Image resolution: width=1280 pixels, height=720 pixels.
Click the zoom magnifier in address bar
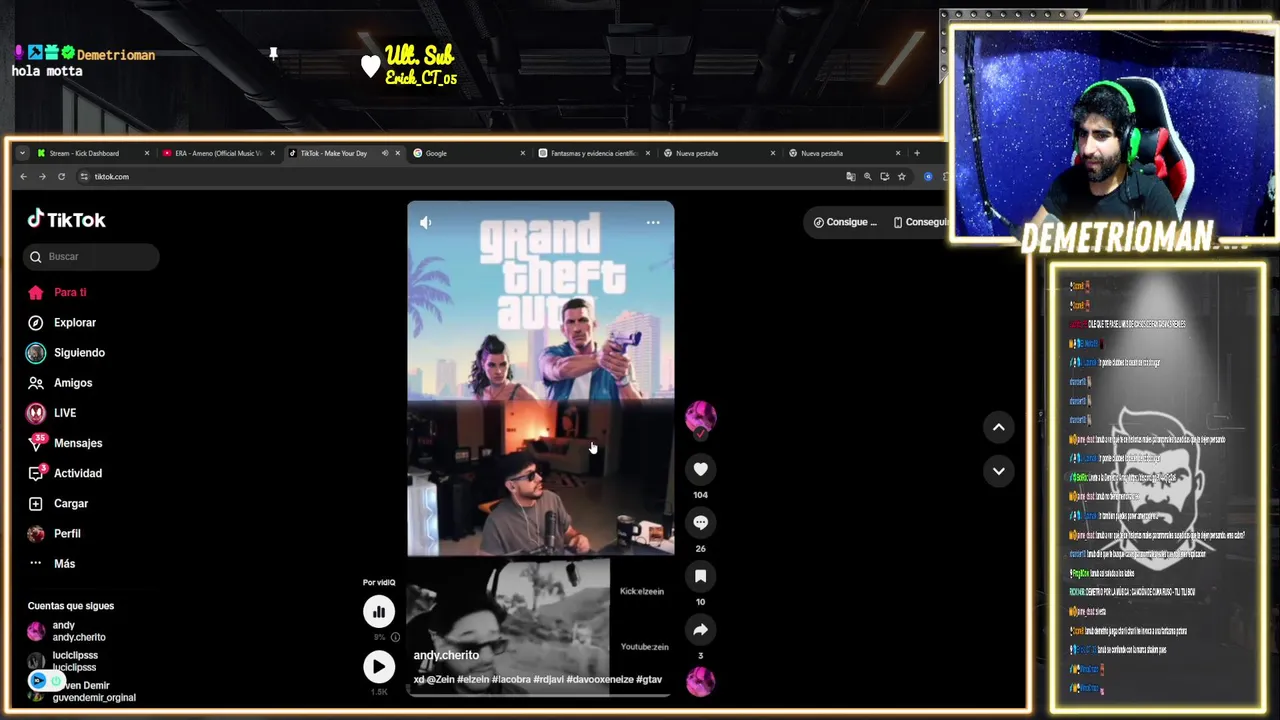click(x=868, y=176)
